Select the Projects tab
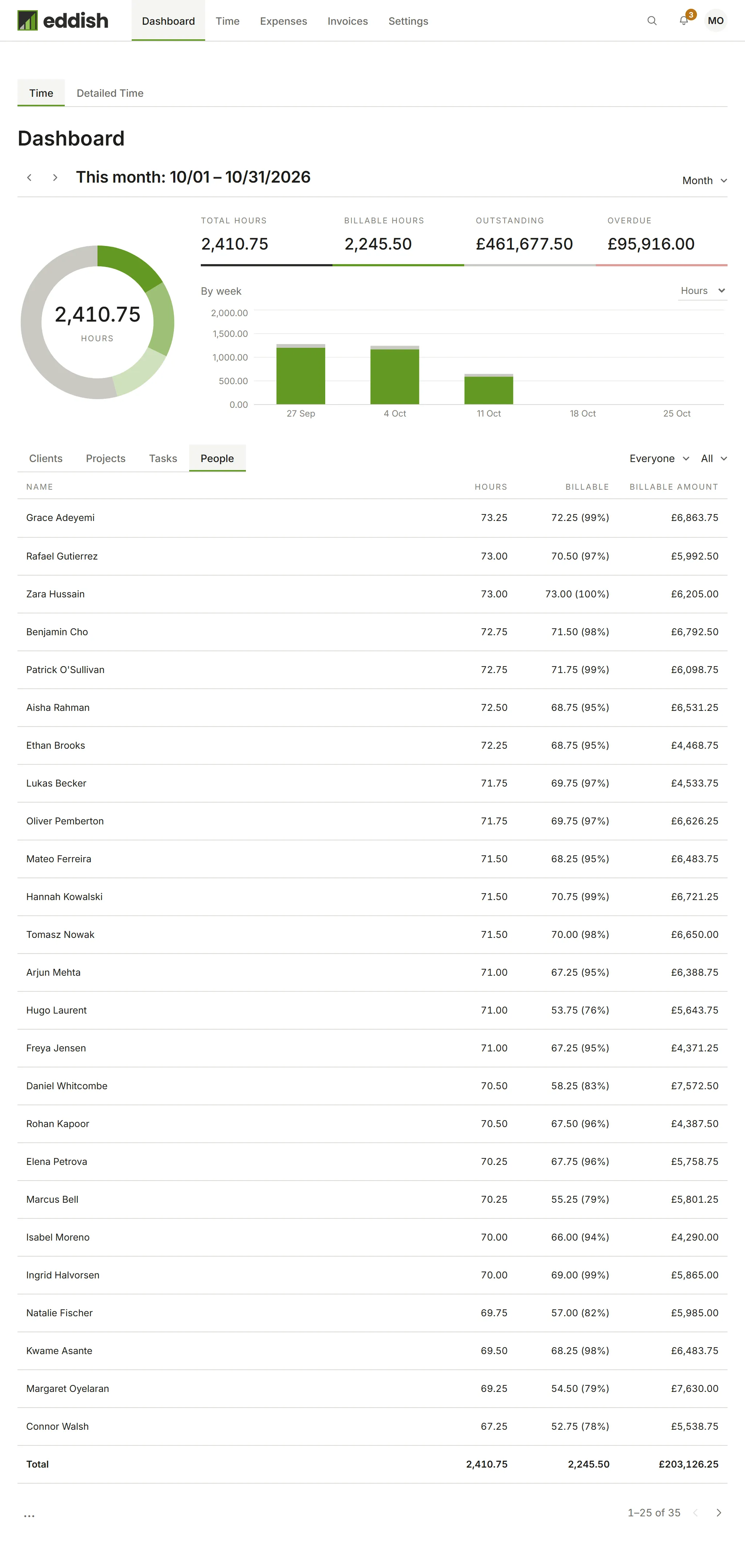 click(x=106, y=458)
